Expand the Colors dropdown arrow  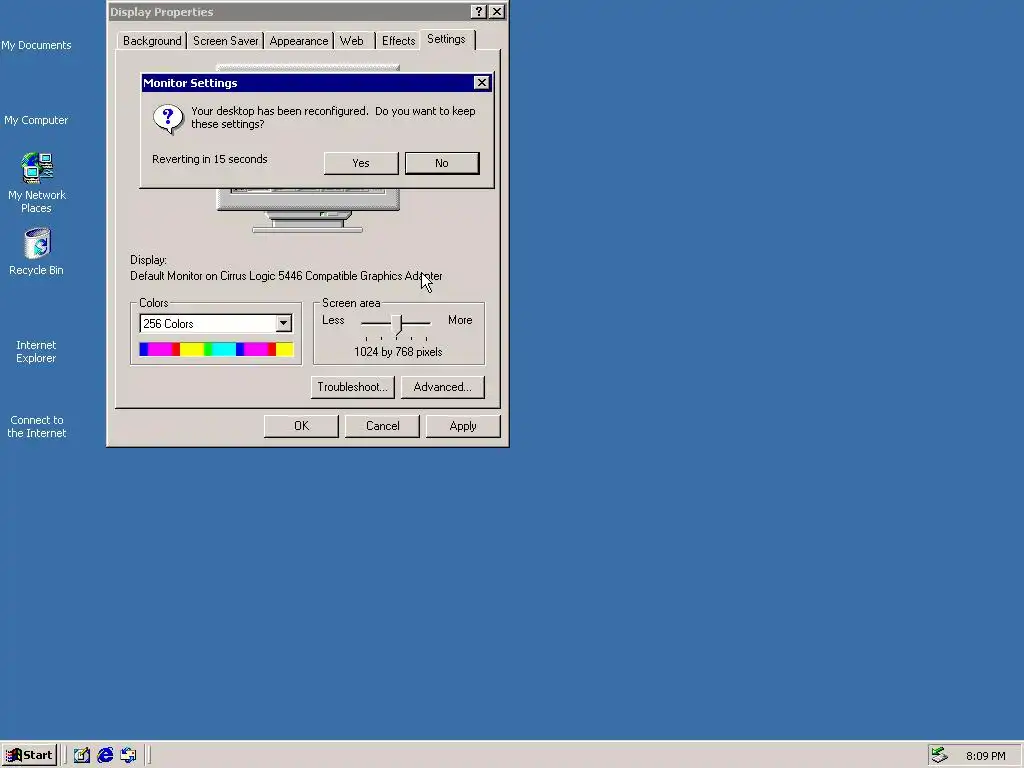point(283,323)
